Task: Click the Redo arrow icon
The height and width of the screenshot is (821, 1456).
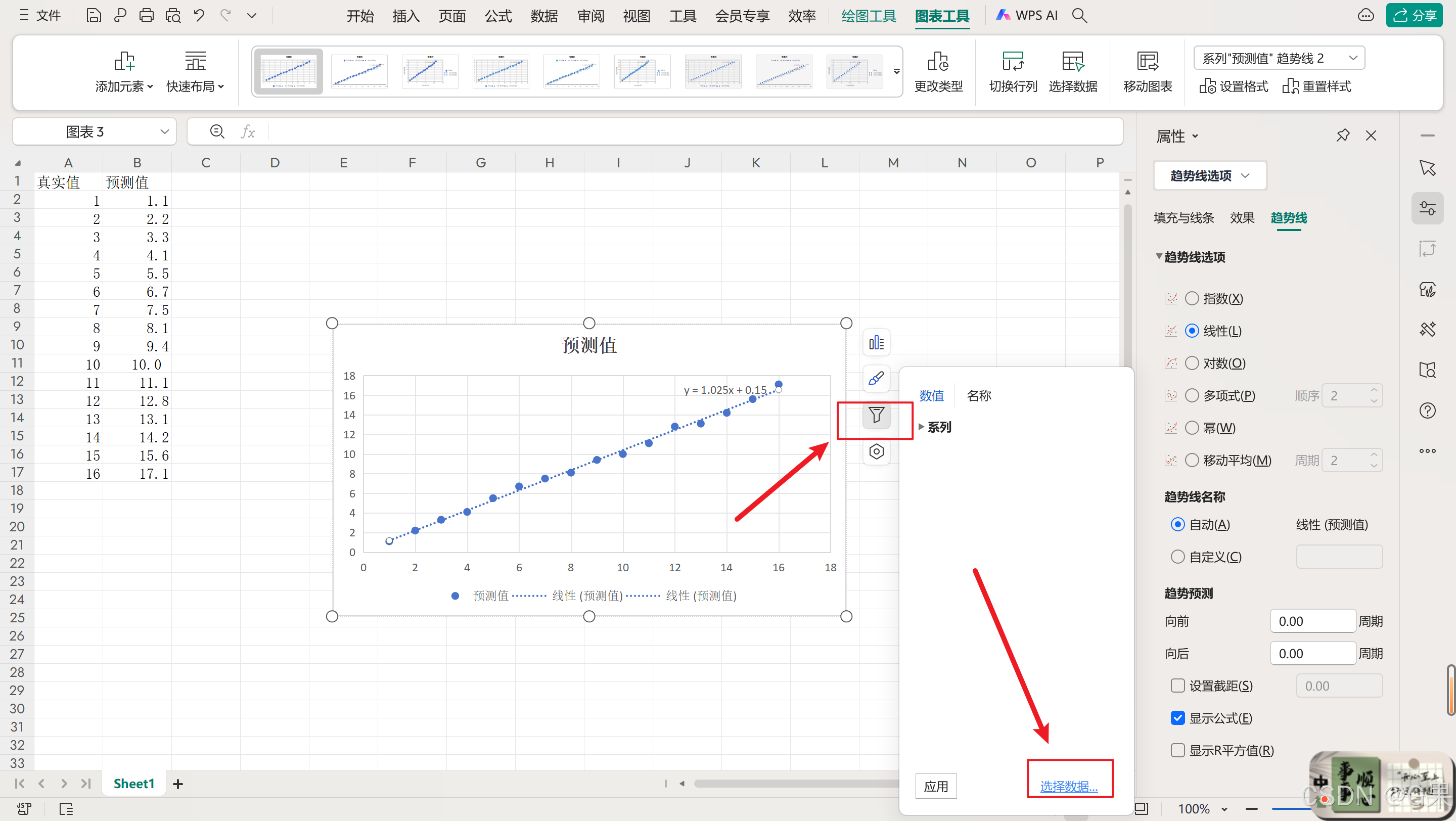Action: pyautogui.click(x=225, y=15)
